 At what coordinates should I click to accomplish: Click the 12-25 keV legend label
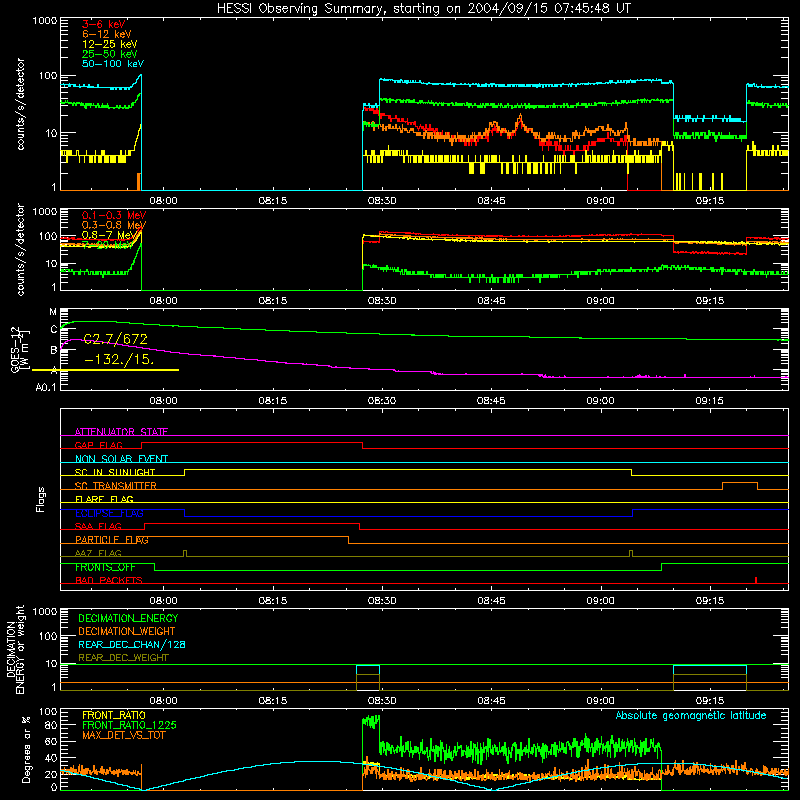(x=110, y=44)
